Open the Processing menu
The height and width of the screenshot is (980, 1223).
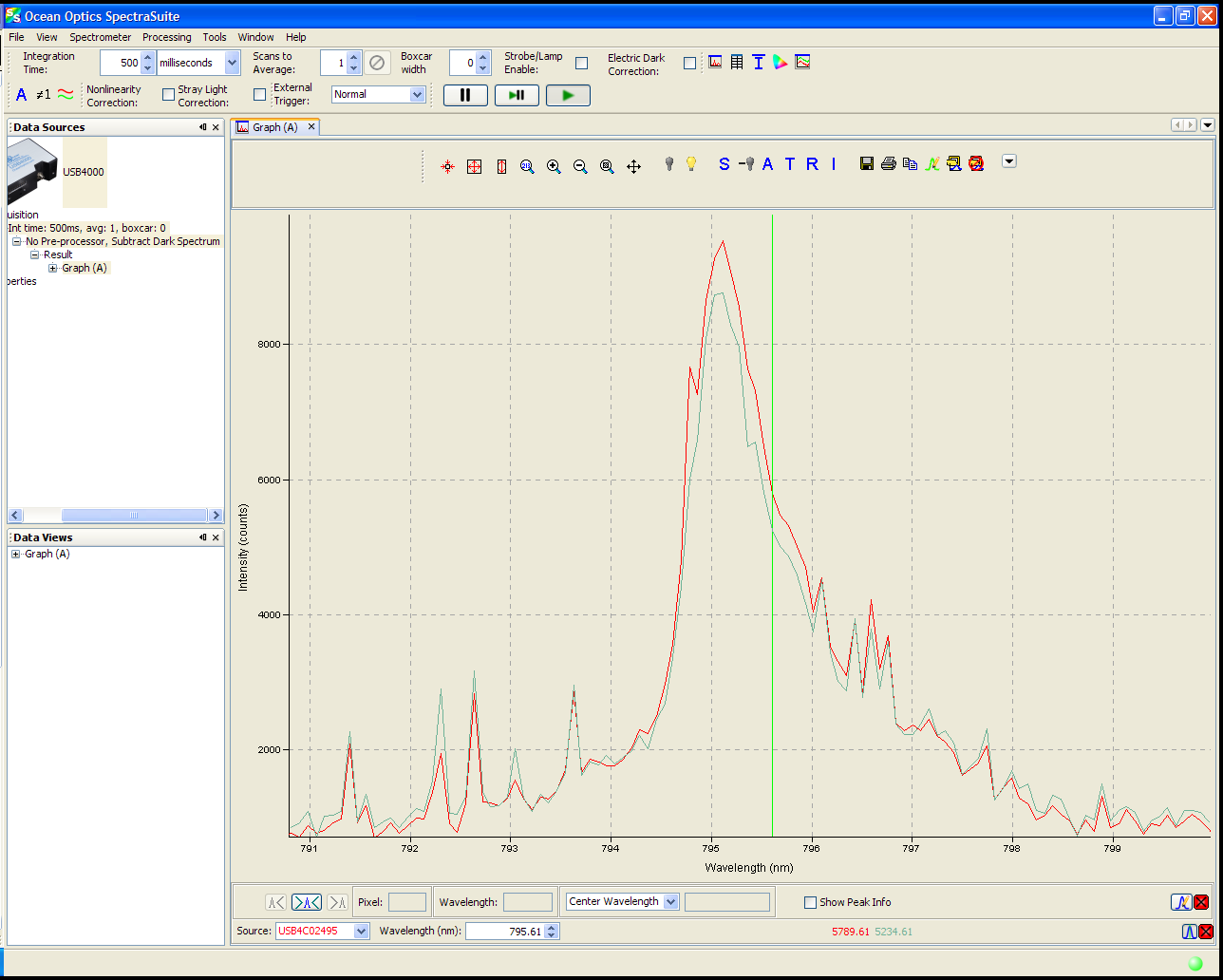coord(167,37)
